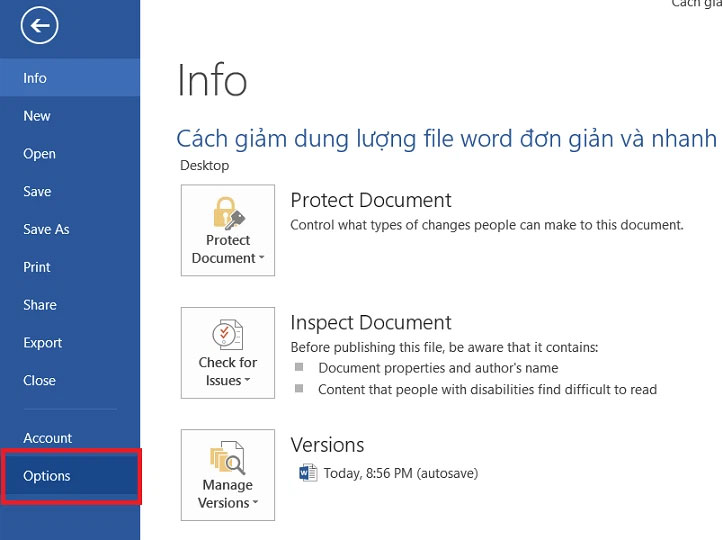The height and width of the screenshot is (540, 723).
Task: Open the New document page
Action: [x=37, y=116]
